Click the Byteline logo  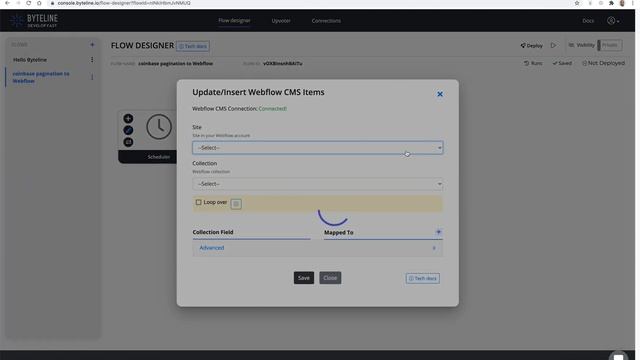[34, 20]
